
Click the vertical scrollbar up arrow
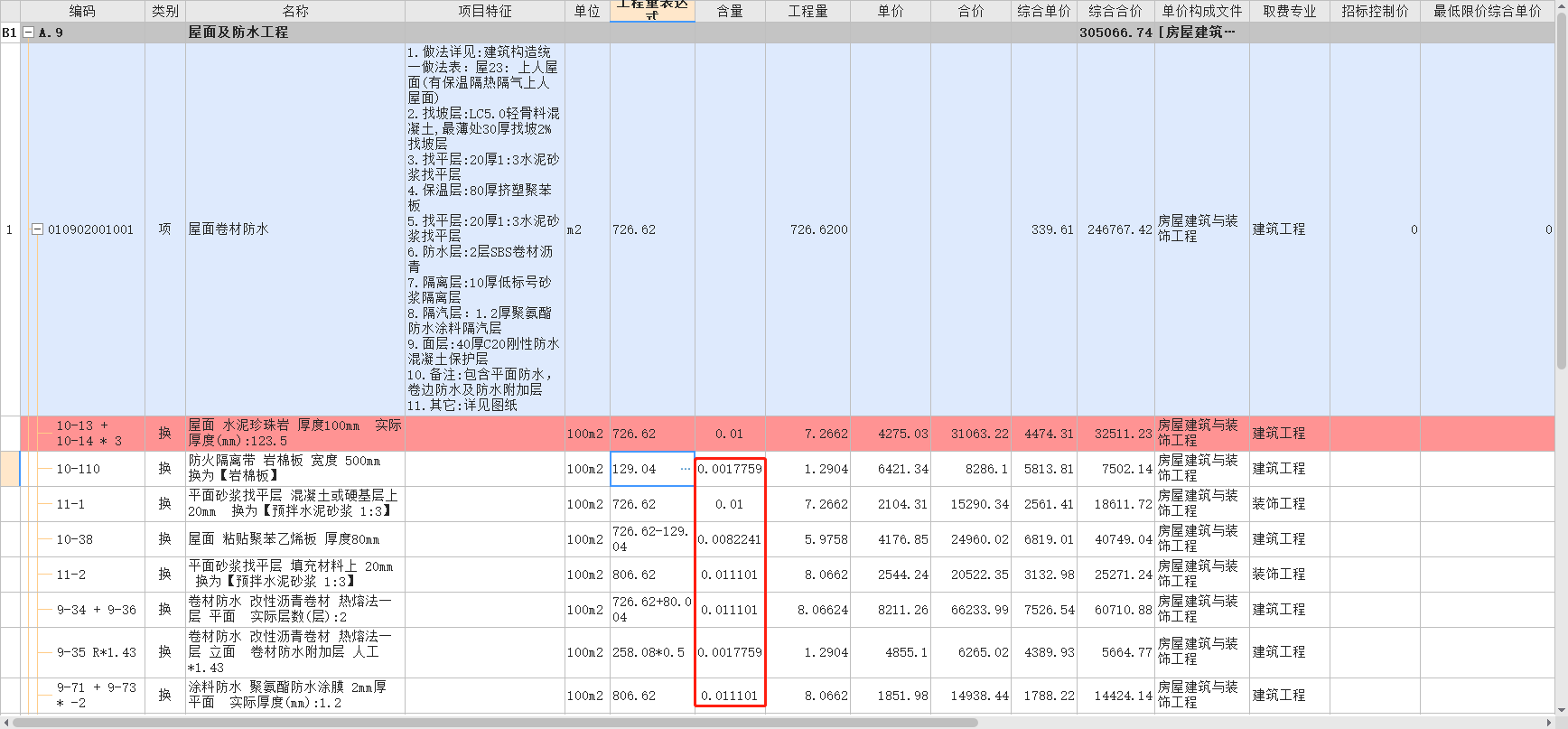click(x=1562, y=5)
